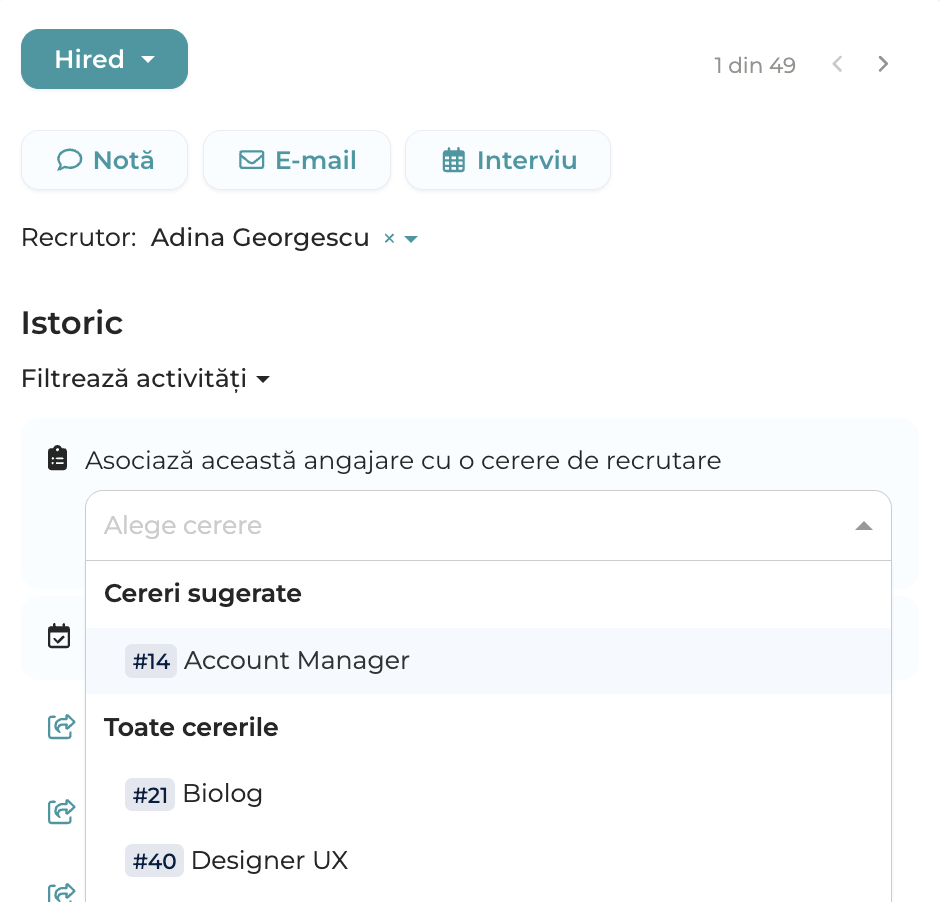Schedule an Interviu
The image size is (940, 902).
click(x=508, y=160)
